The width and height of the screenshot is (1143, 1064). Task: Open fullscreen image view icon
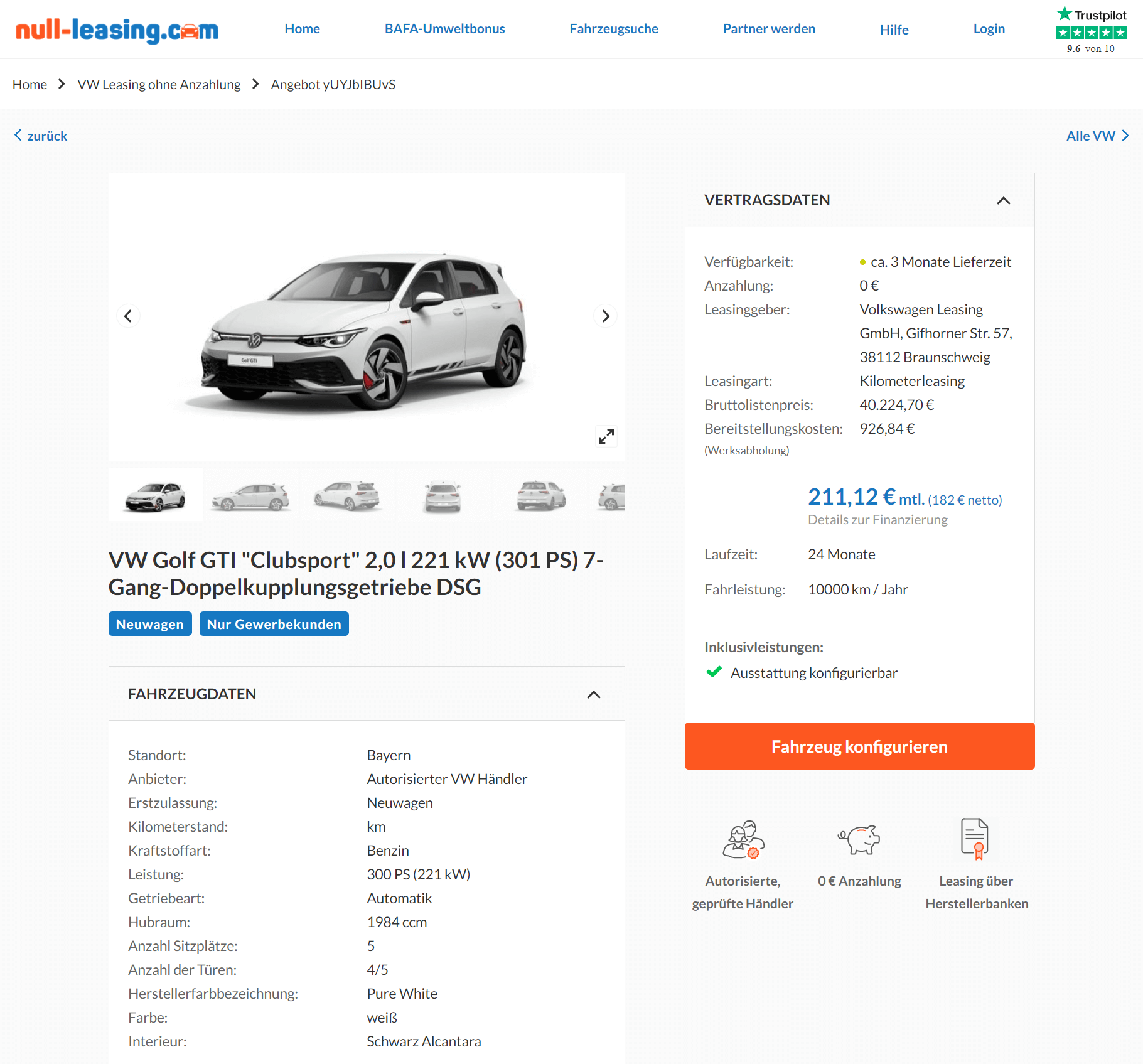[x=606, y=436]
